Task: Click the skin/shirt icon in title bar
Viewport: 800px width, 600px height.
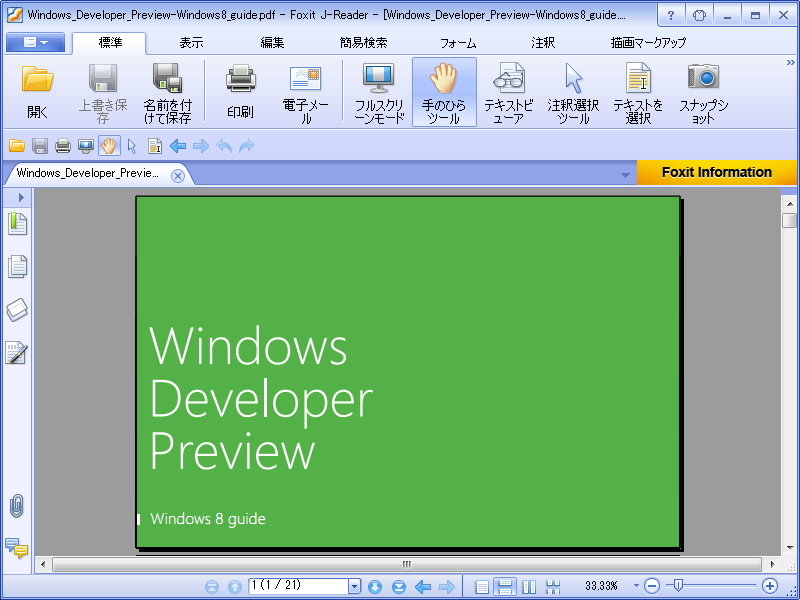Action: pyautogui.click(x=699, y=15)
